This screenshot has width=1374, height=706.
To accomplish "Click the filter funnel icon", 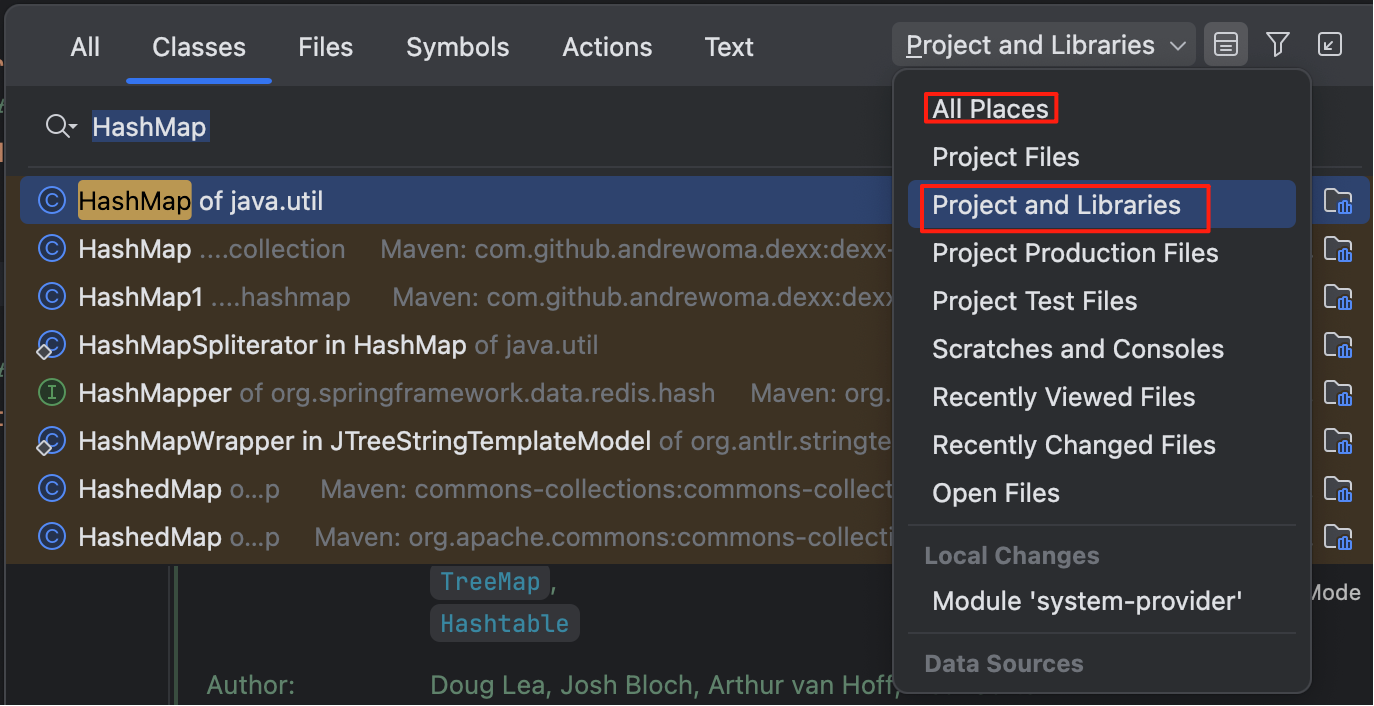I will click(1277, 45).
